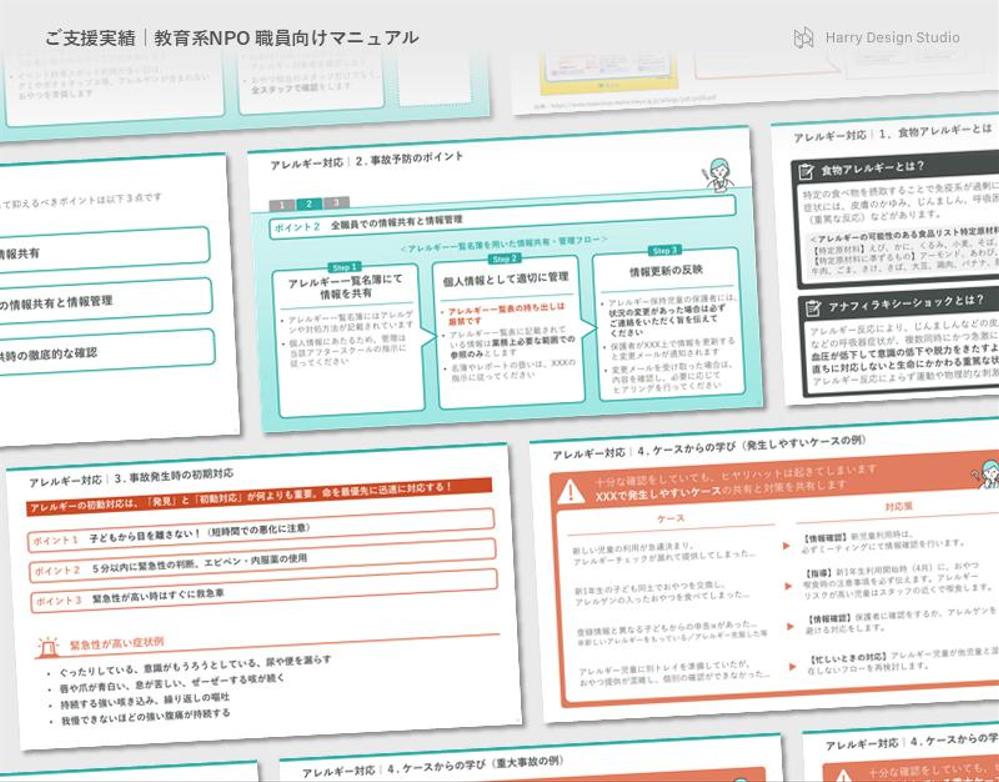The width and height of the screenshot is (999, 782).
Task: Click the nurse illustration on 事故予防のポイント slide
Action: coord(719,175)
